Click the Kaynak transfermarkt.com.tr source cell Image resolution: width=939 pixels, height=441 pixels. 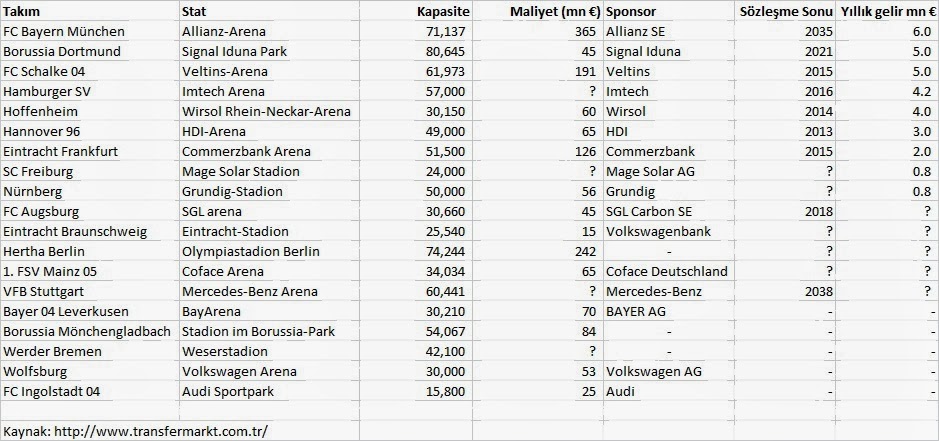(180, 431)
